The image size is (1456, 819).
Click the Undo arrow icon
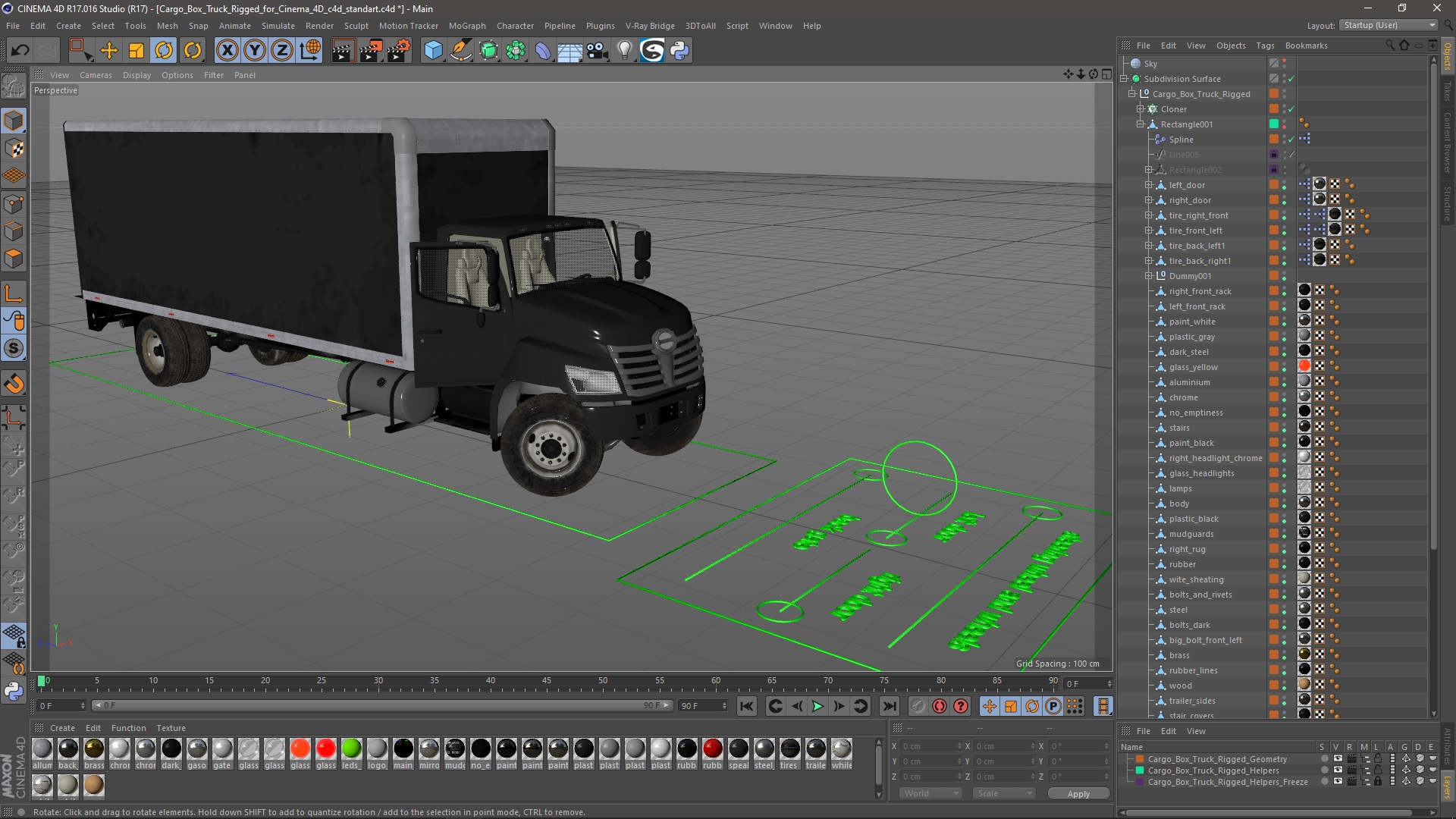point(20,51)
